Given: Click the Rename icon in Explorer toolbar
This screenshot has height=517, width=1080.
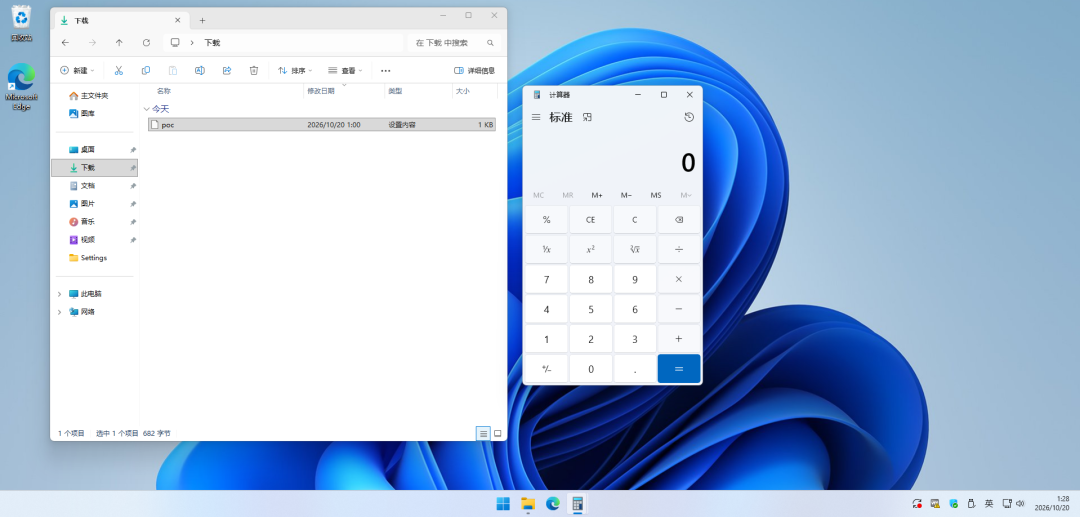Looking at the screenshot, I should point(200,70).
